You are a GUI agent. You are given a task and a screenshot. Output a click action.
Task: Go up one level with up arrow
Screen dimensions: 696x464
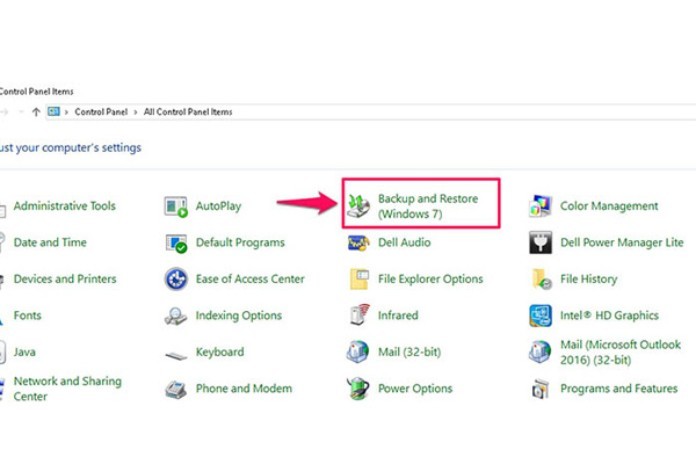coord(36,112)
